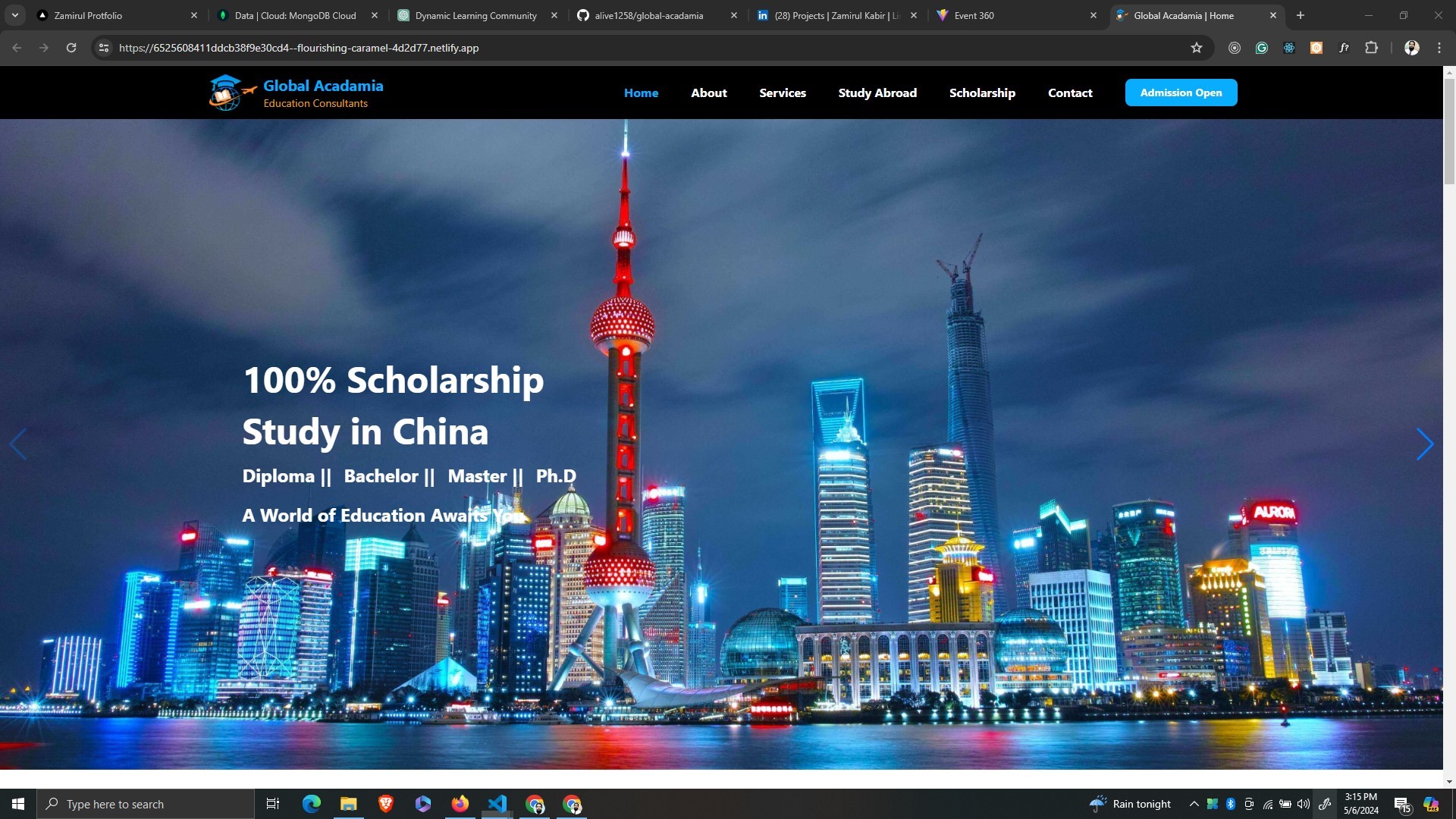Image resolution: width=1456 pixels, height=819 pixels.
Task: Show hidden system tray icons
Action: [1194, 804]
